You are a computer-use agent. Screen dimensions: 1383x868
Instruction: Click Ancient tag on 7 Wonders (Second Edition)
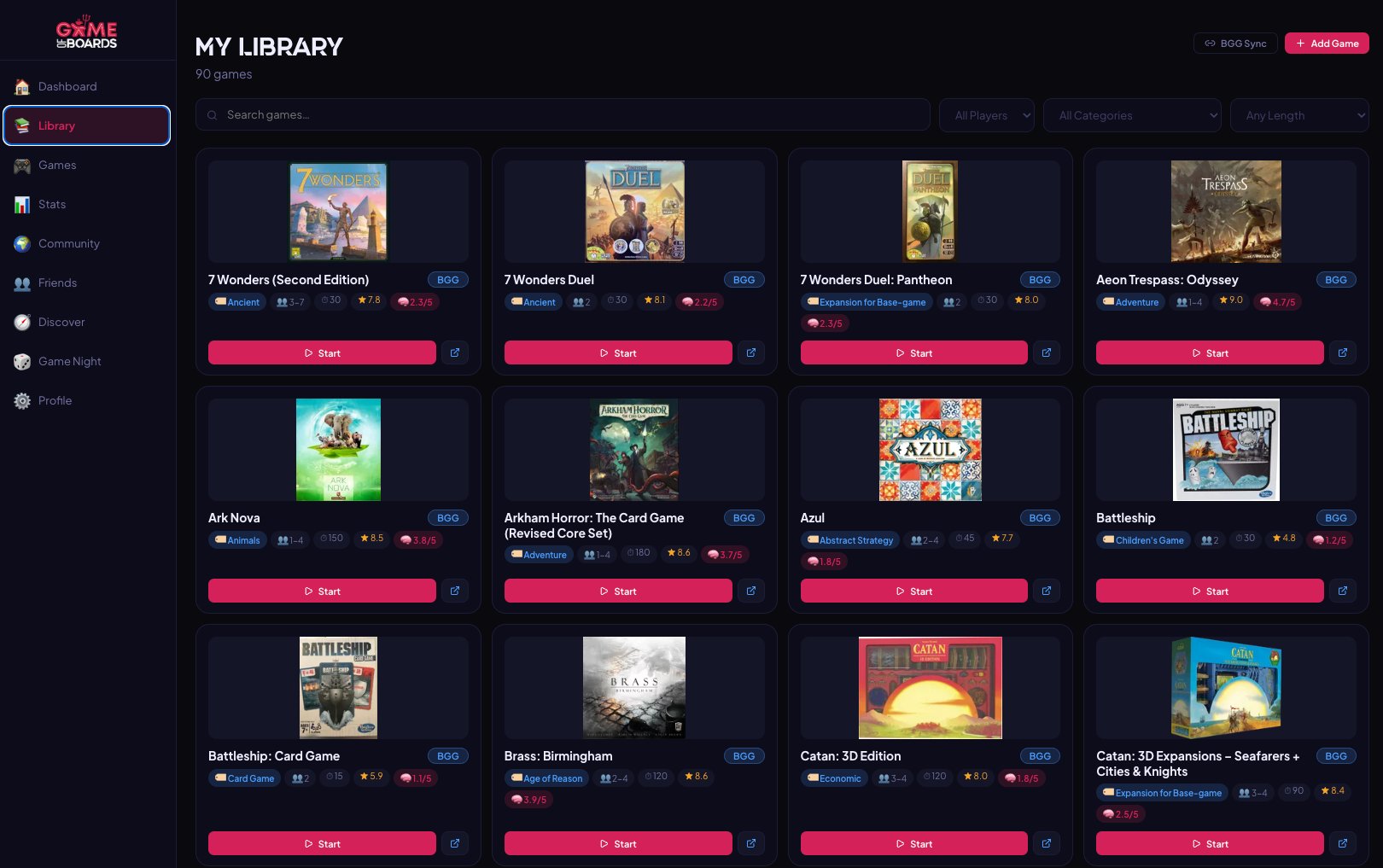pyautogui.click(x=237, y=302)
